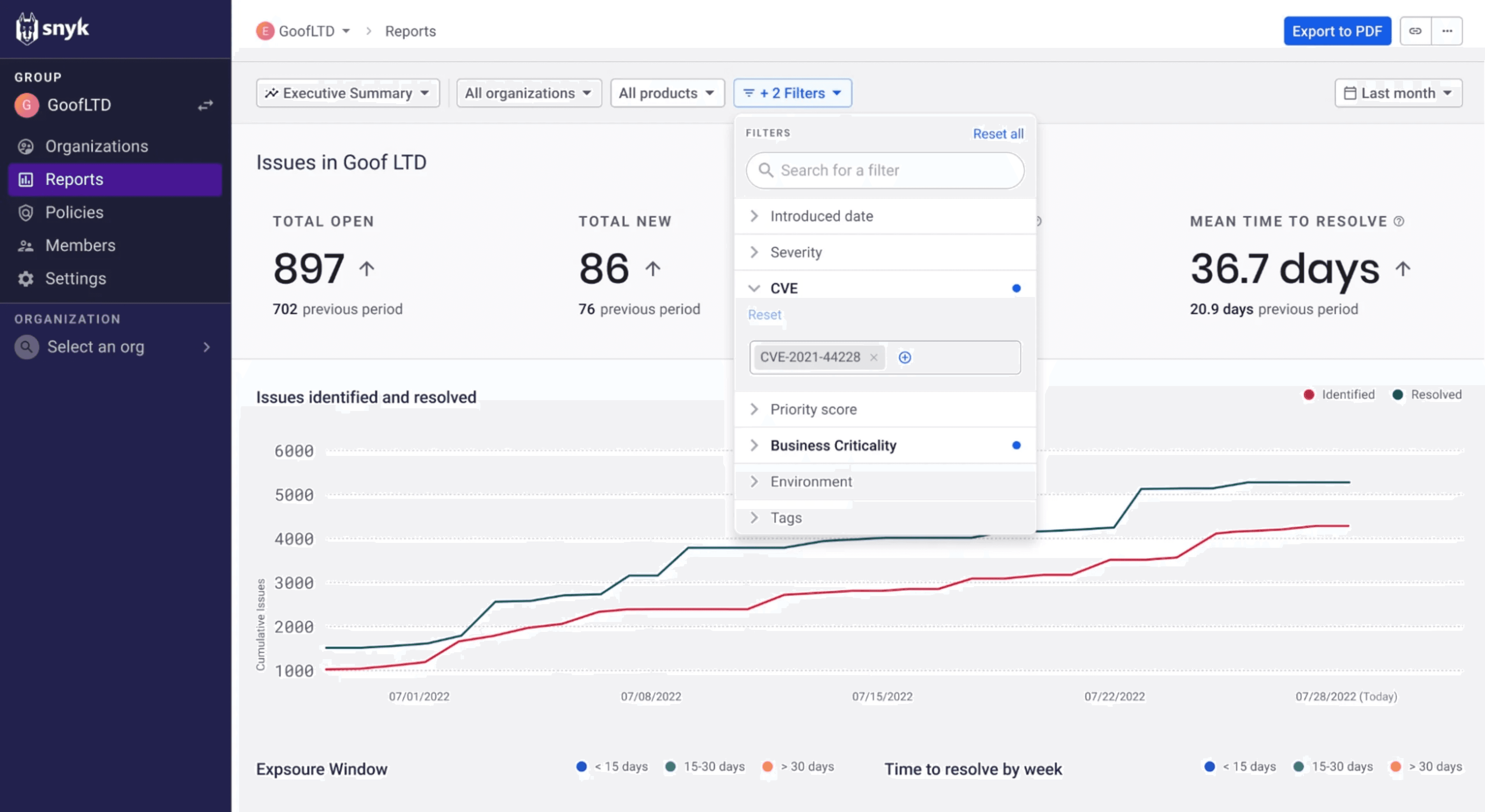Image resolution: width=1485 pixels, height=812 pixels.
Task: Click the Export to PDF button
Action: 1337,31
